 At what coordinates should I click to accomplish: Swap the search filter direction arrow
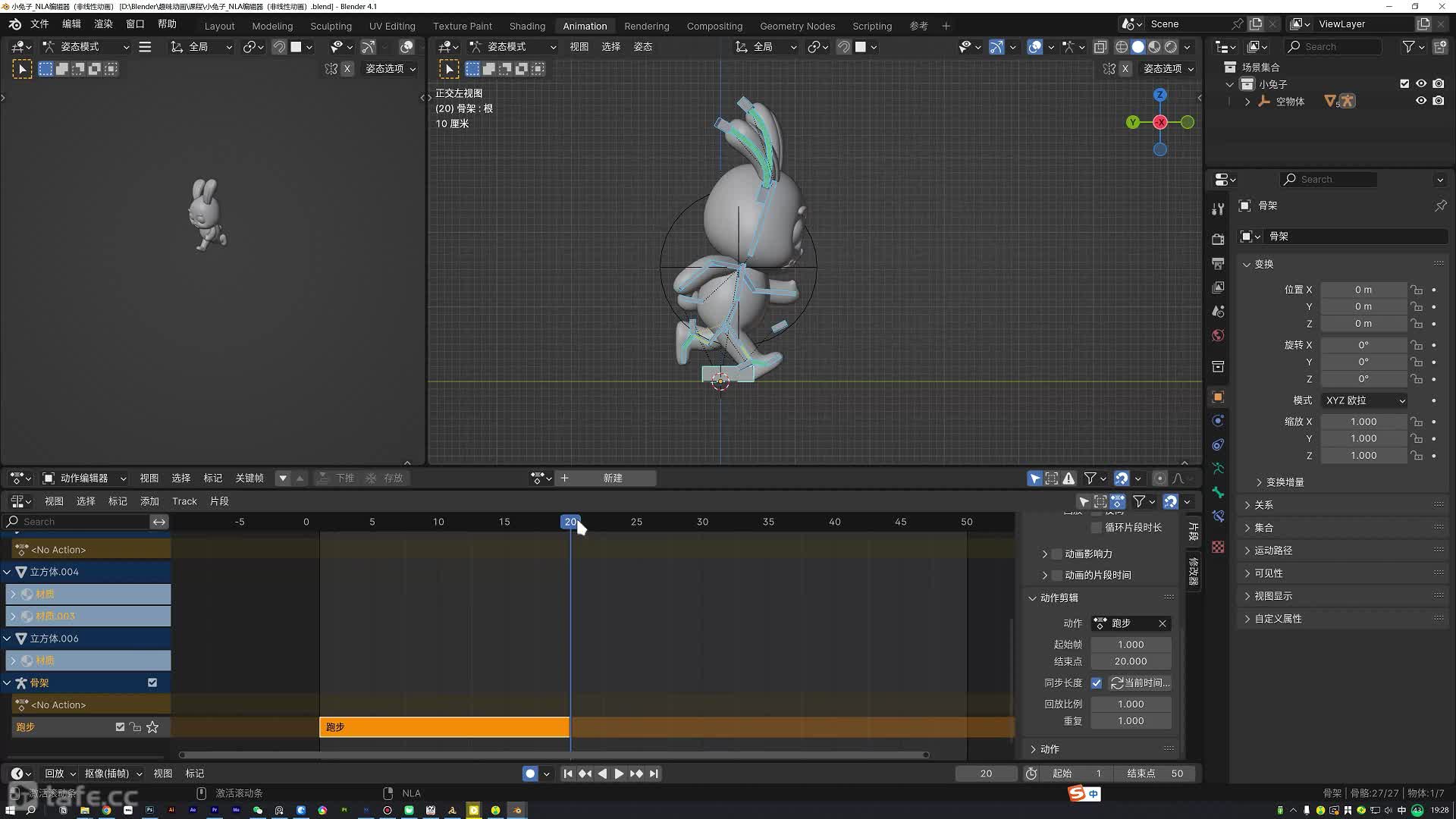pos(158,522)
